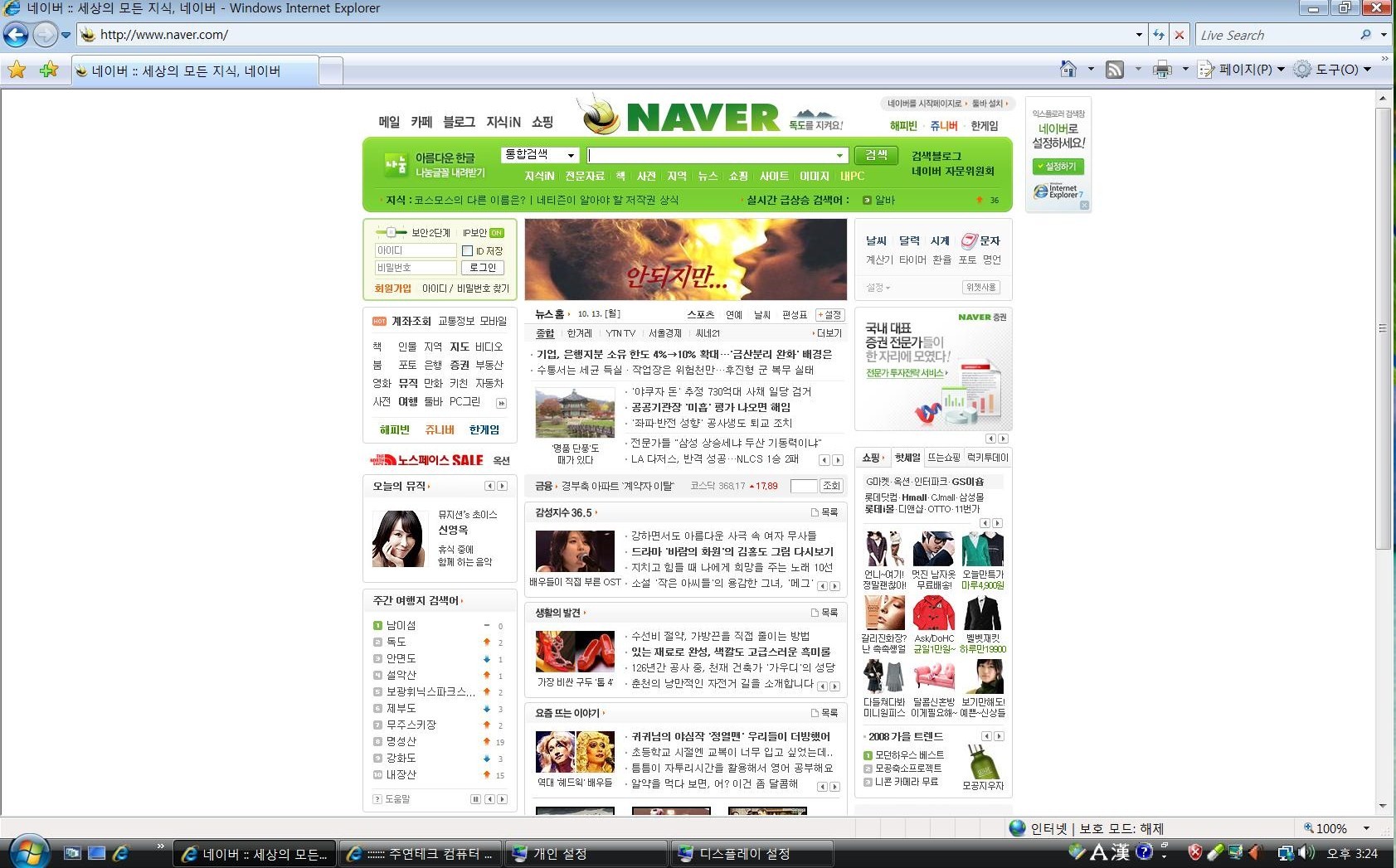Click the Show Desktop quick launch icon
Screen dimensions: 1396x868
[96, 852]
